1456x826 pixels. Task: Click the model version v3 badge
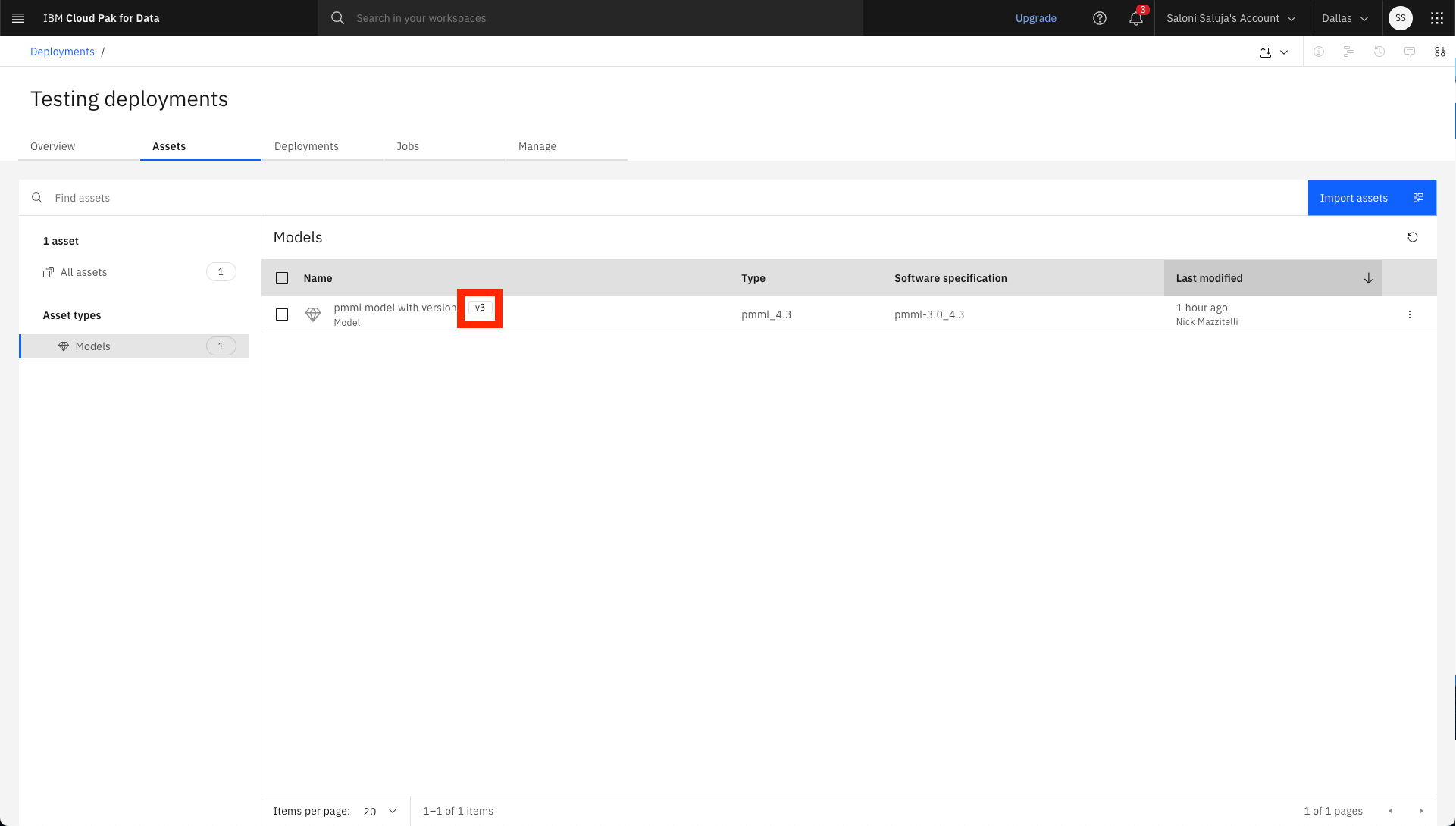[480, 307]
